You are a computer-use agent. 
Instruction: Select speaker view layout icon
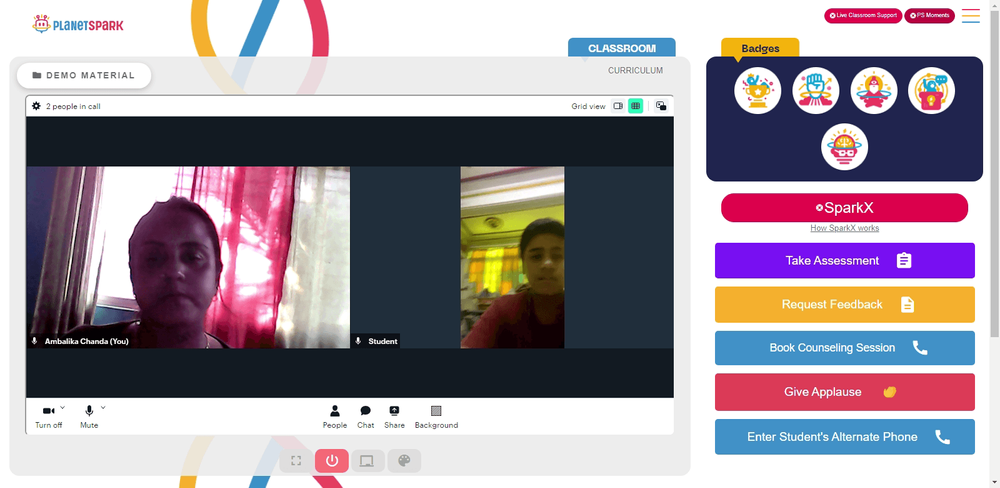[x=617, y=106]
